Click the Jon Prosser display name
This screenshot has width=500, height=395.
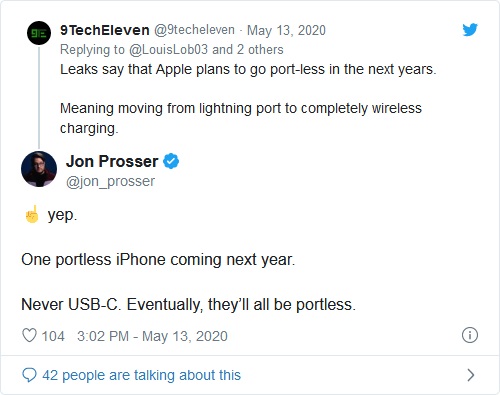click(112, 161)
